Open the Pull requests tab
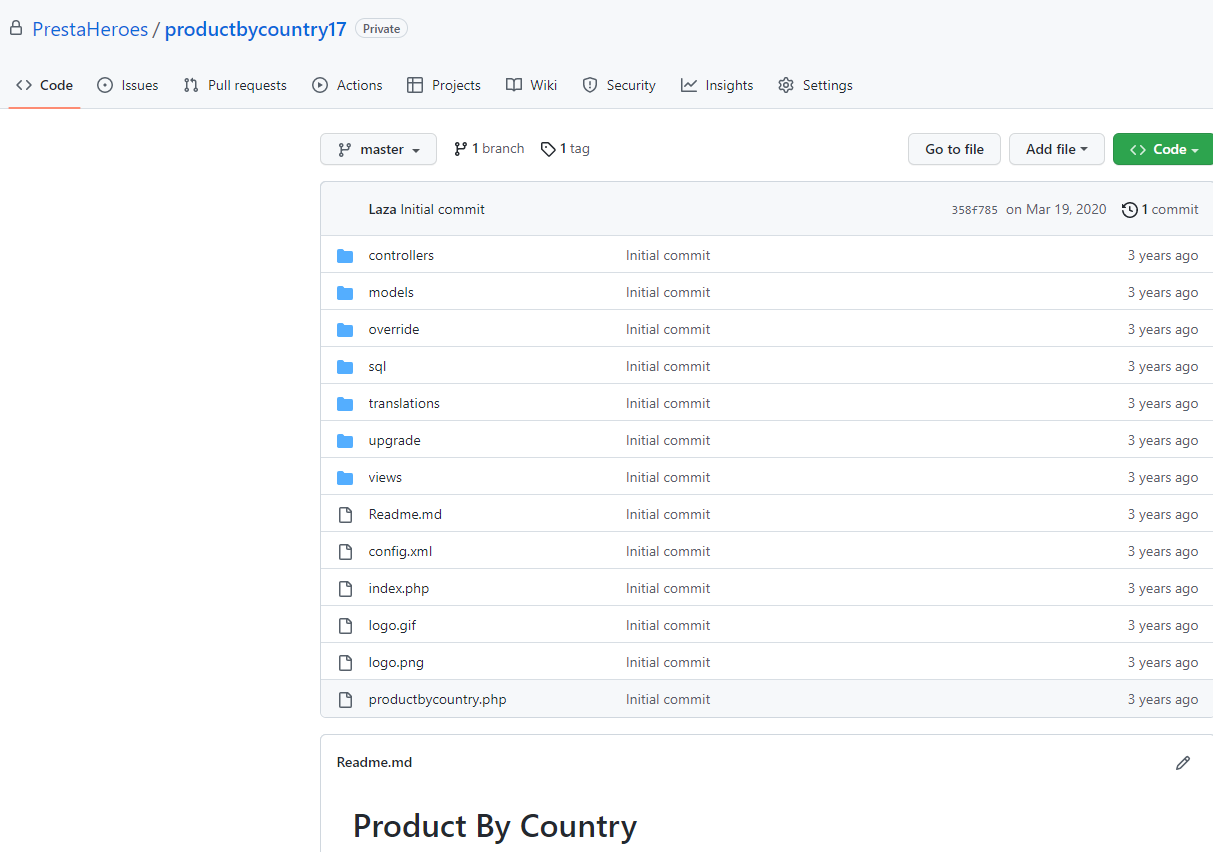This screenshot has width=1213, height=852. coord(235,85)
